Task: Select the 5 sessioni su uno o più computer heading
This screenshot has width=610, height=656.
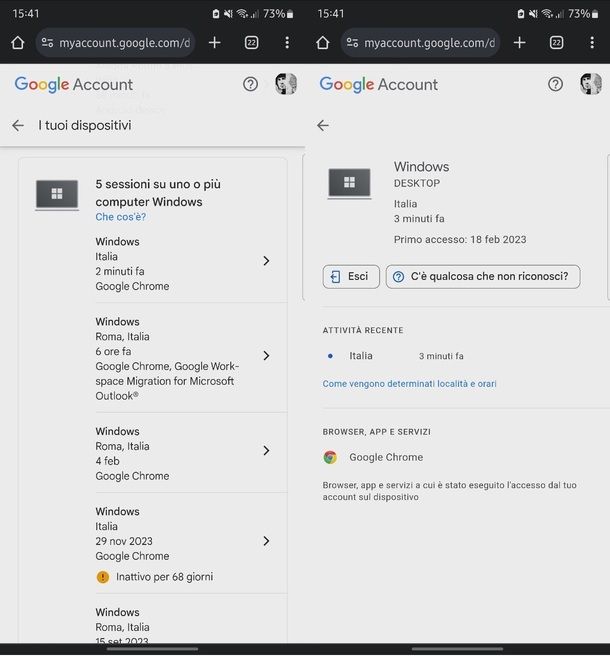Action: pyautogui.click(x=158, y=193)
